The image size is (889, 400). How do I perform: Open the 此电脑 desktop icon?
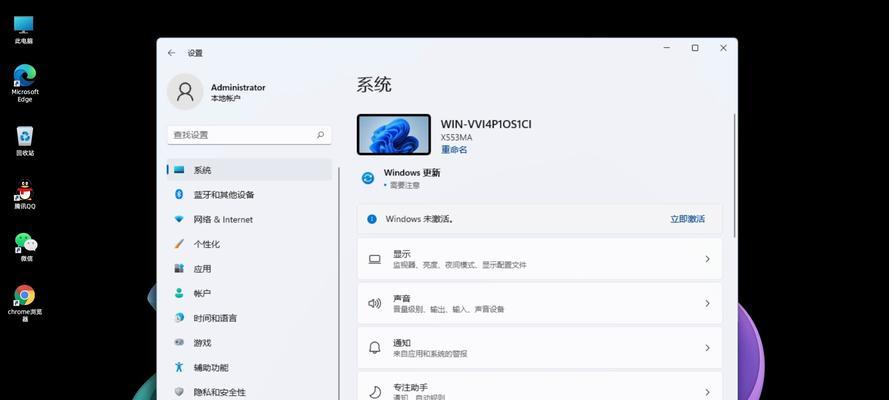(x=24, y=29)
